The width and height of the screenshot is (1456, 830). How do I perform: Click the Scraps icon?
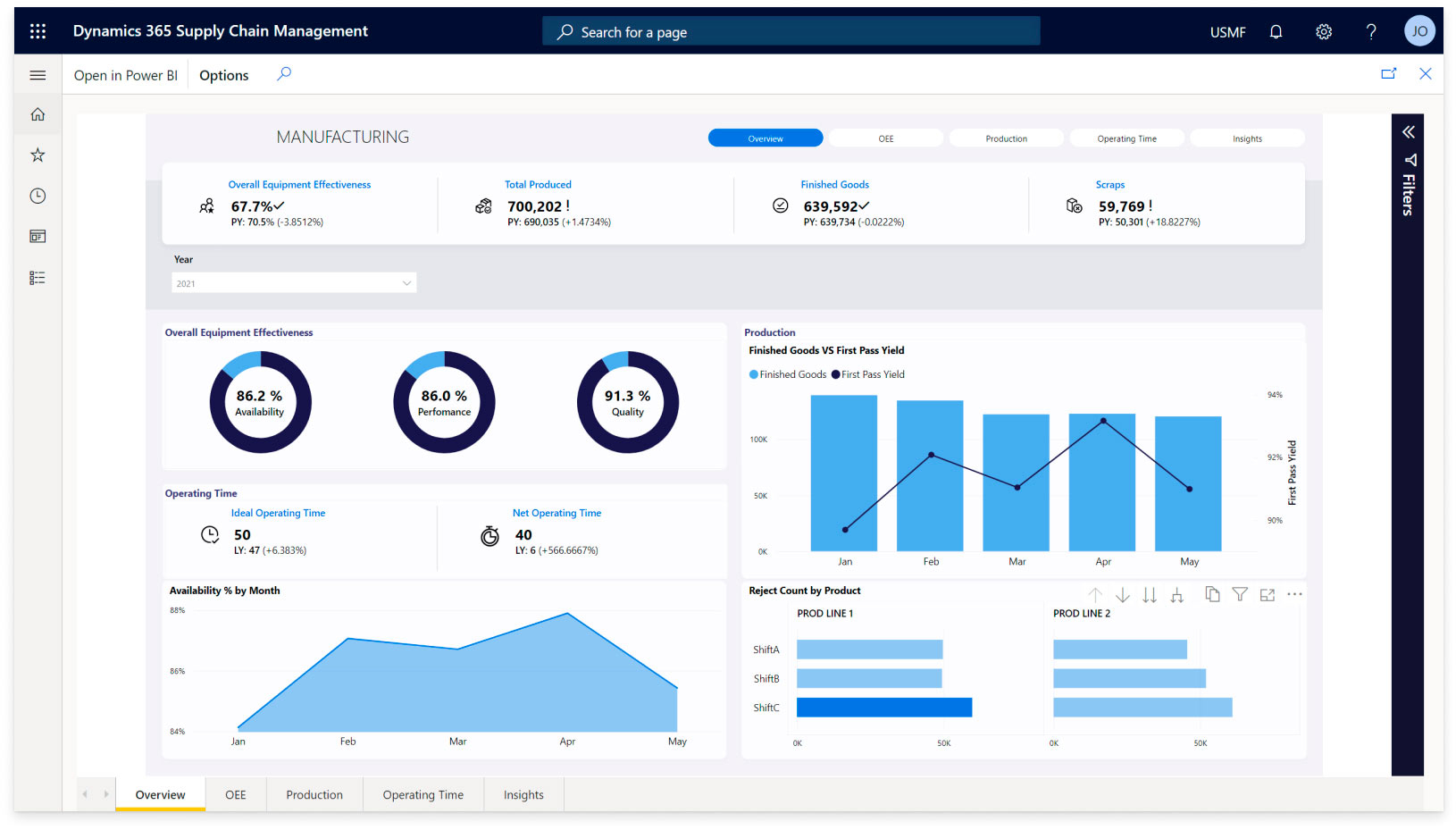point(1075,206)
